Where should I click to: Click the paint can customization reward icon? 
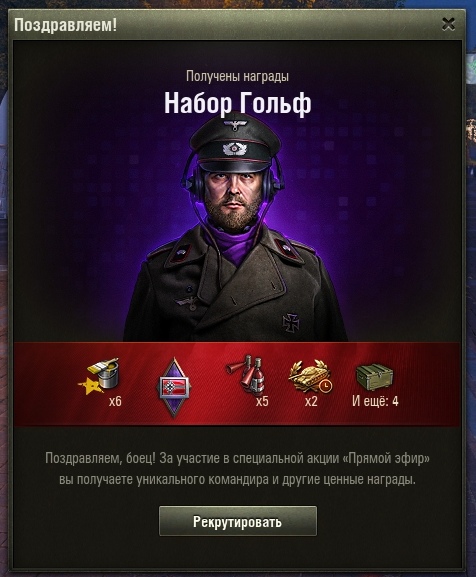coord(99,376)
